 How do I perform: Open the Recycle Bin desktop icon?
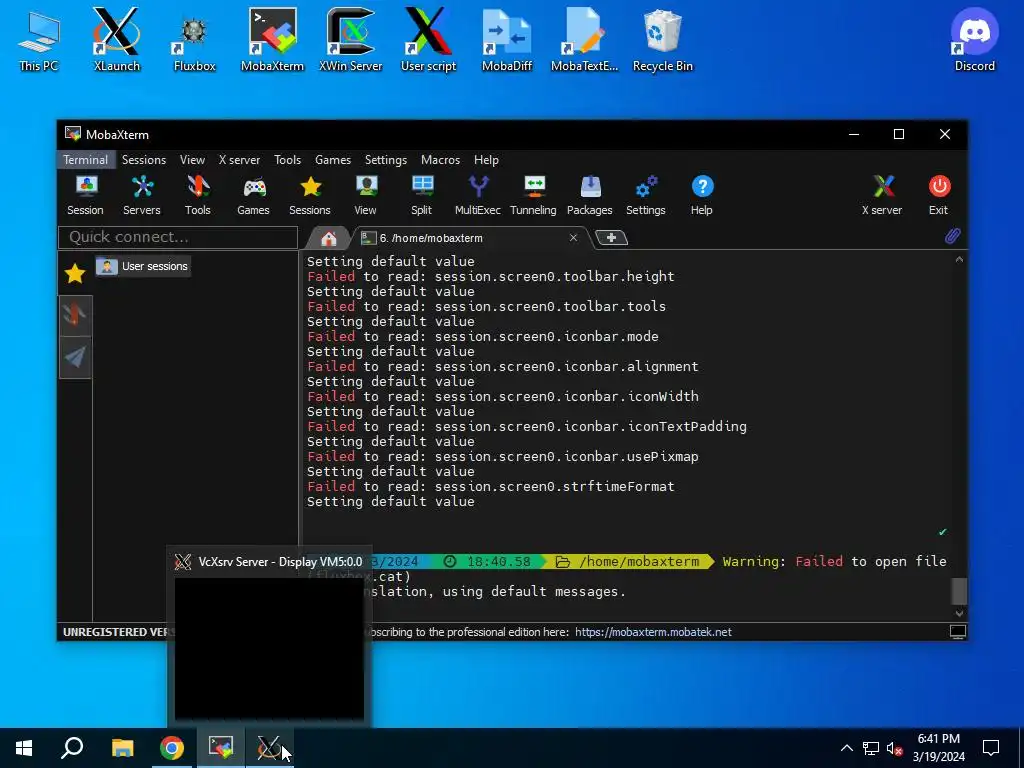(x=662, y=40)
